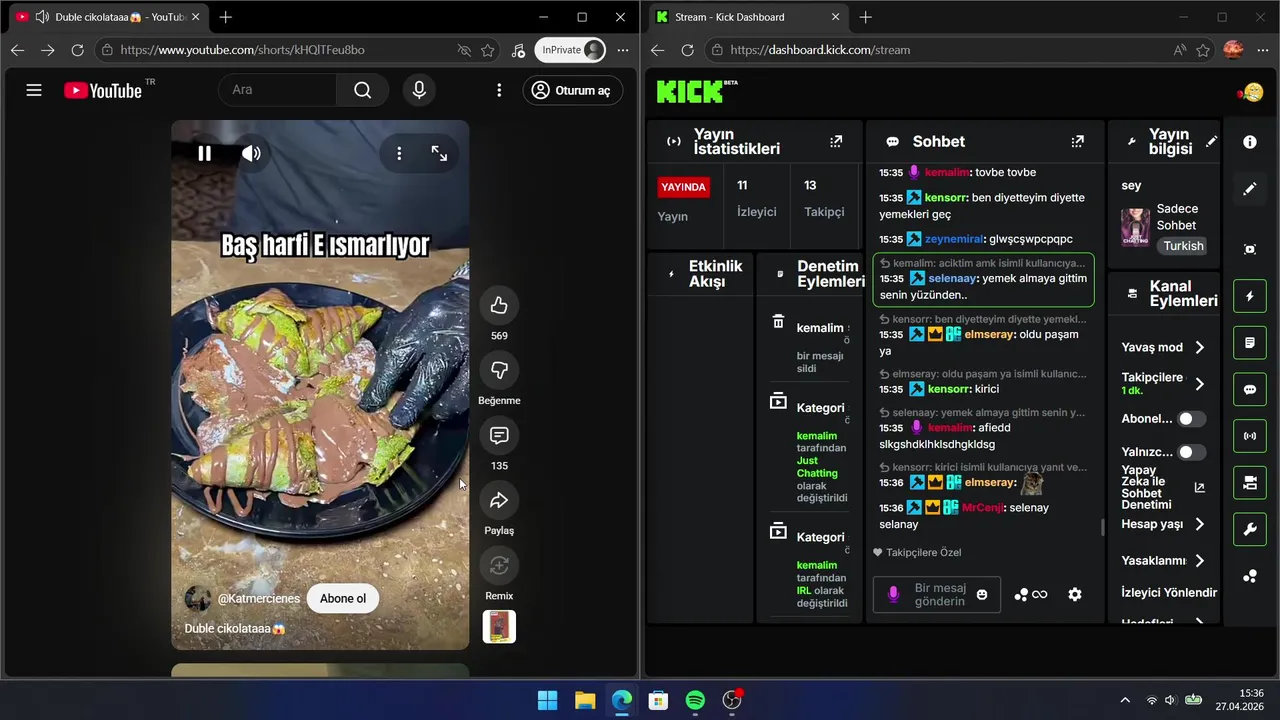Click the Bir mesaj gönderin chat input

(x=937, y=595)
